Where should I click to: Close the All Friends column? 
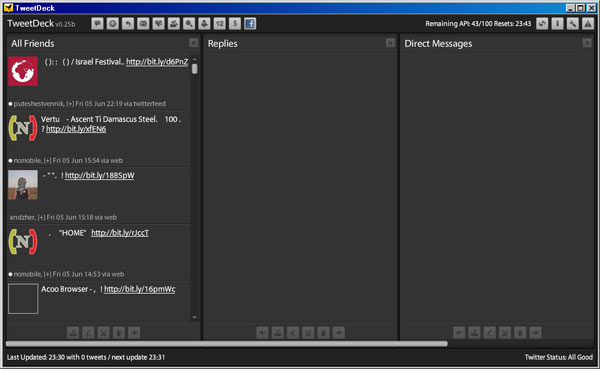click(x=194, y=43)
